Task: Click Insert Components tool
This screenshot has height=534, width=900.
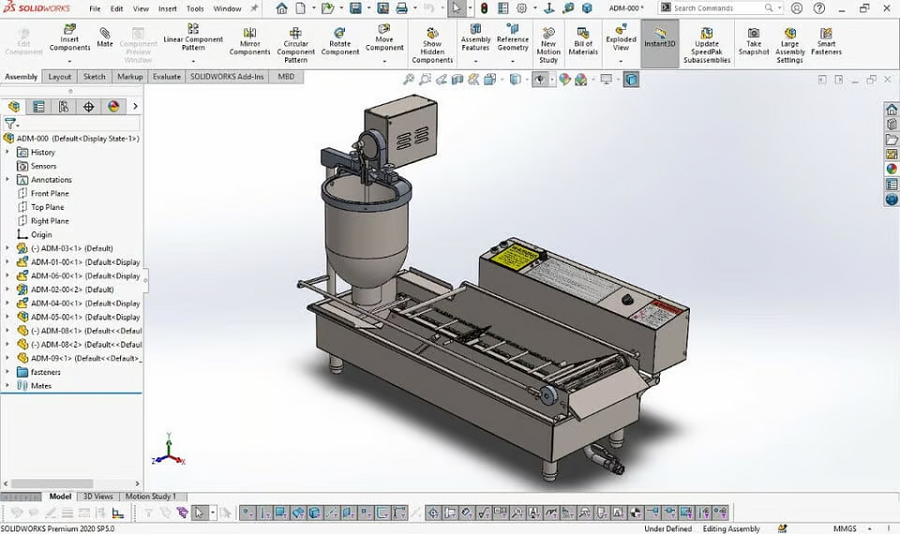Action: 70,40
